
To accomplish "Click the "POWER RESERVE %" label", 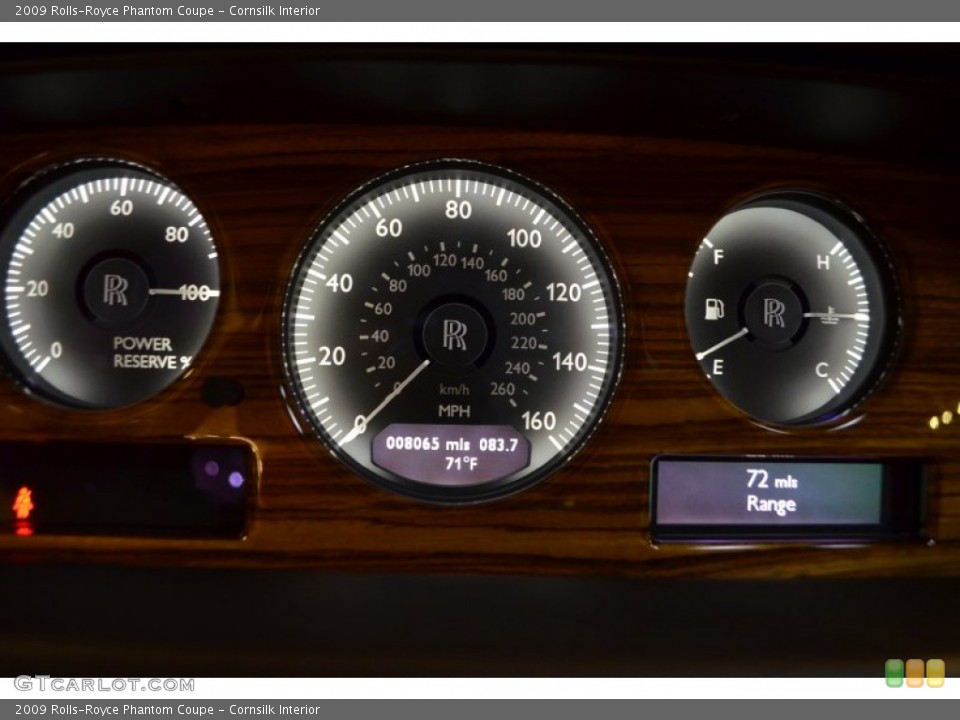I will click(x=152, y=353).
